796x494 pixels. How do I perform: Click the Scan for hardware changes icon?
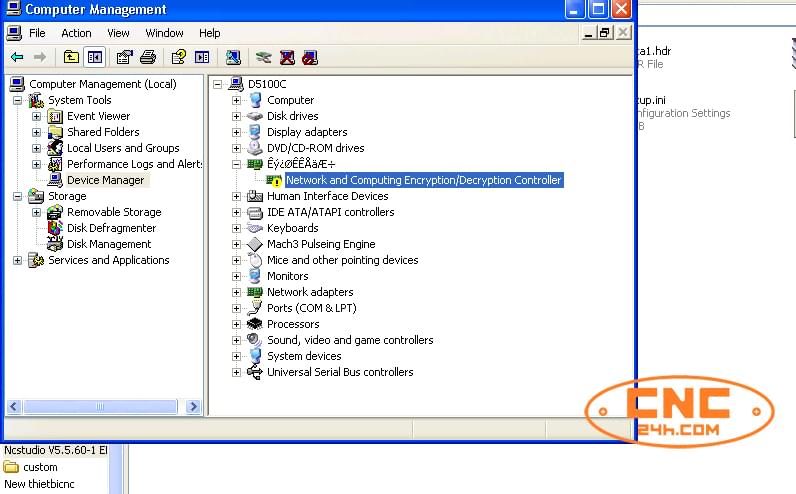click(x=233, y=57)
